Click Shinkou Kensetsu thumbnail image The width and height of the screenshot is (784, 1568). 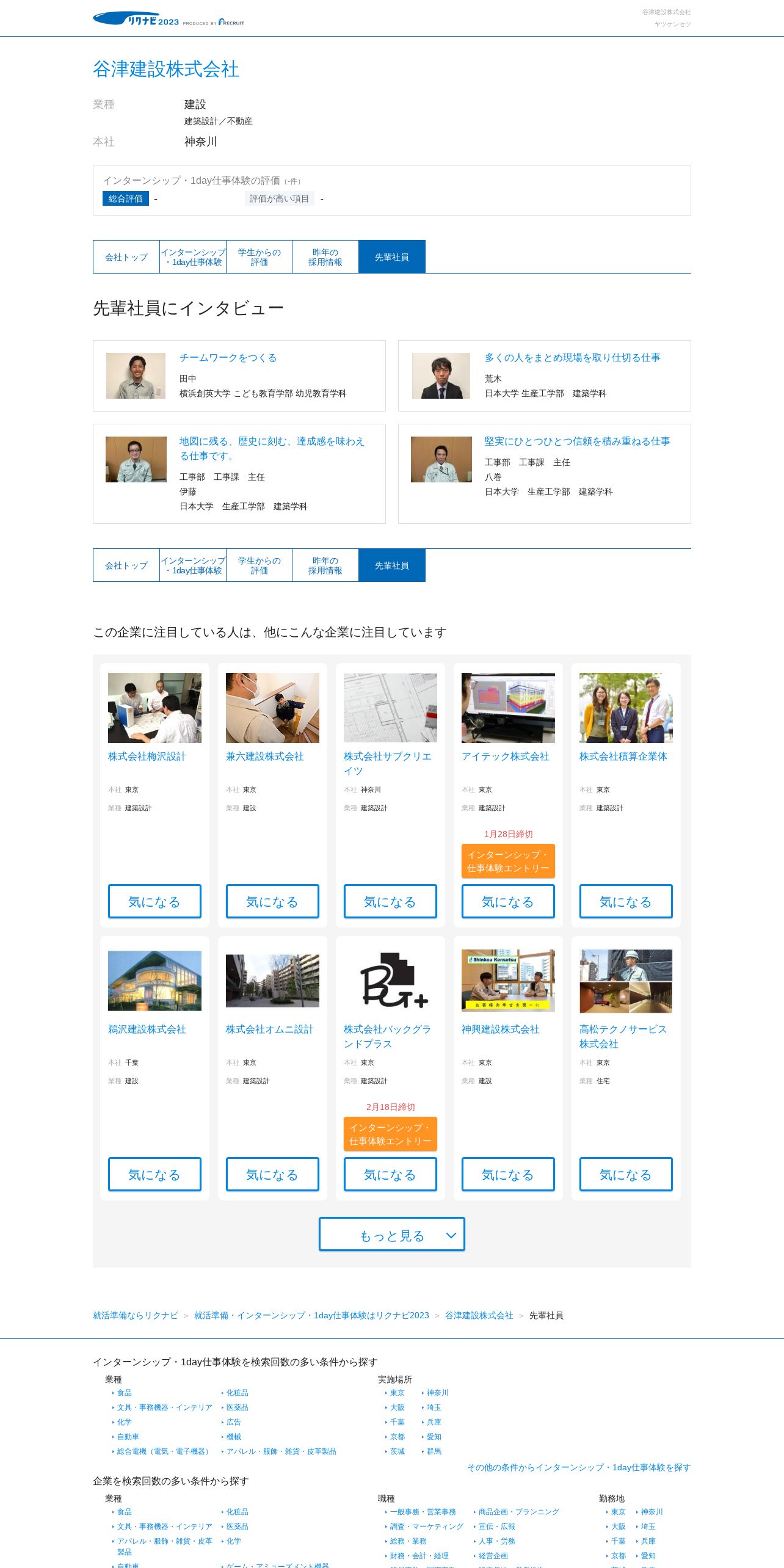point(508,981)
